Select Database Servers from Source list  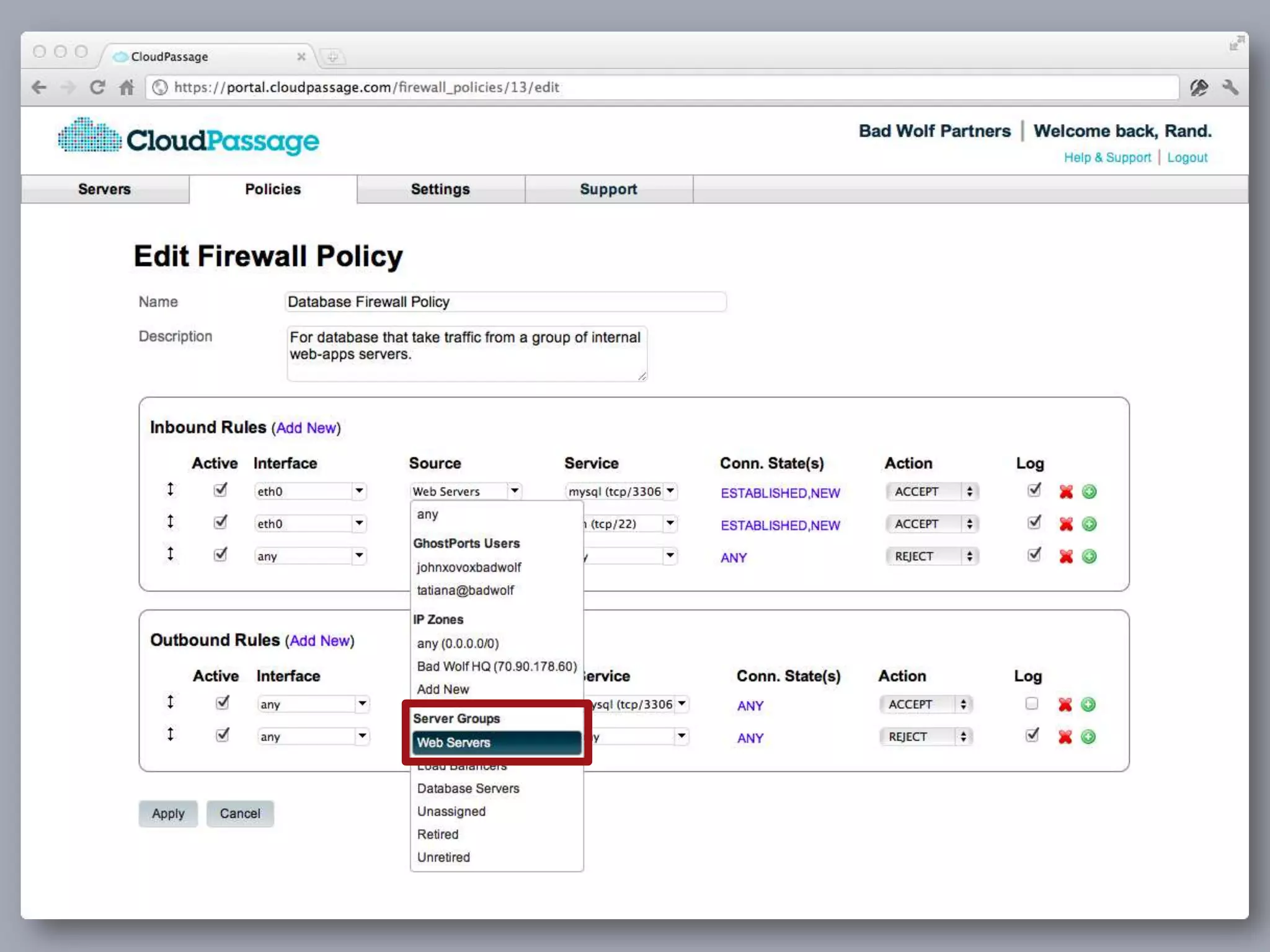tap(468, 788)
